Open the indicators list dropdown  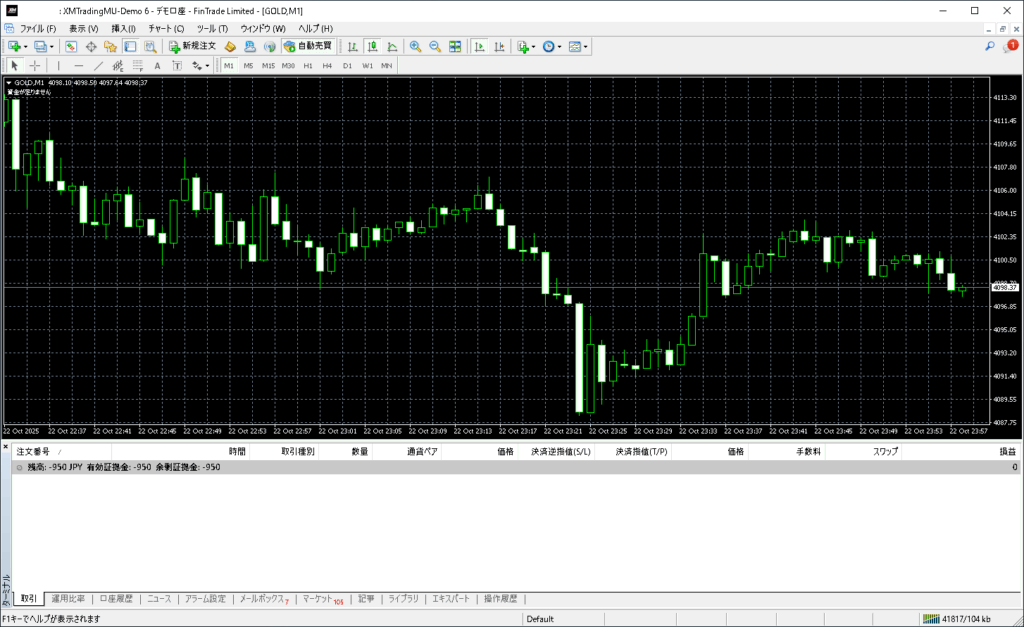pyautogui.click(x=534, y=46)
